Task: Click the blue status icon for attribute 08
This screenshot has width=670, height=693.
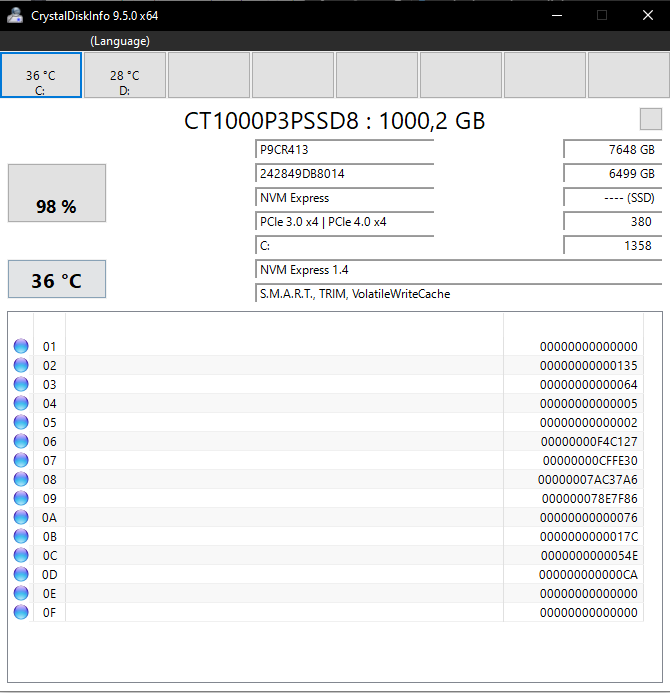Action: point(21,479)
